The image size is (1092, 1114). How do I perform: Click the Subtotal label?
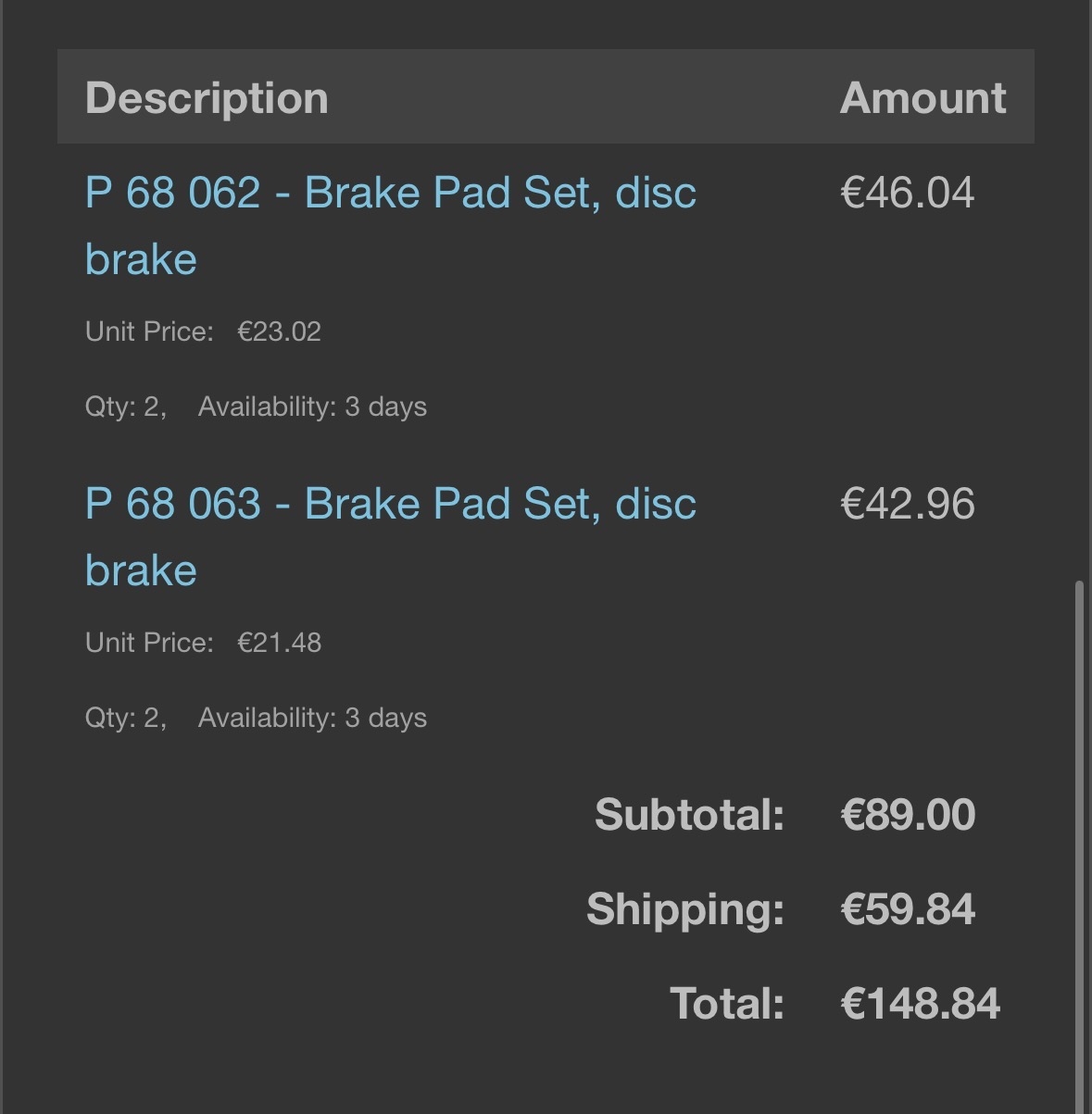pyautogui.click(x=689, y=815)
